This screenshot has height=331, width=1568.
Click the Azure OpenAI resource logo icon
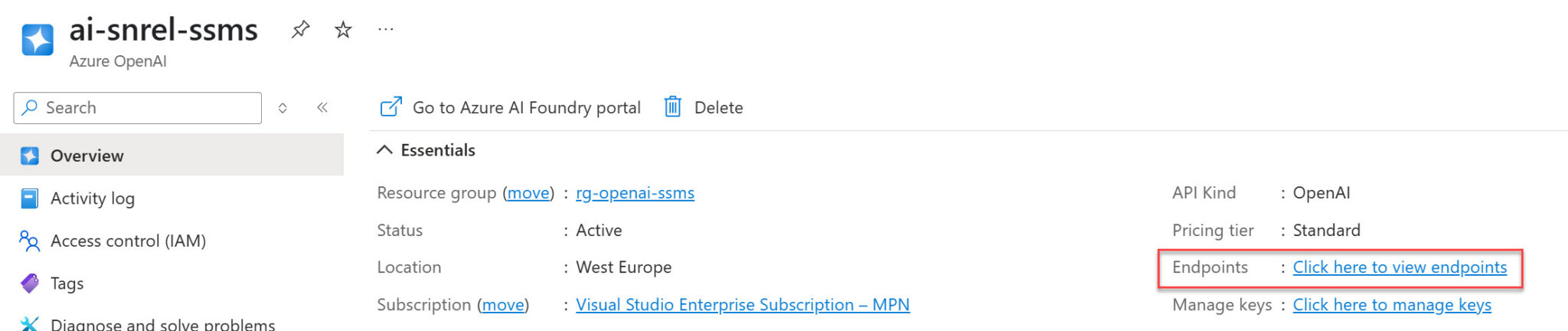point(38,40)
